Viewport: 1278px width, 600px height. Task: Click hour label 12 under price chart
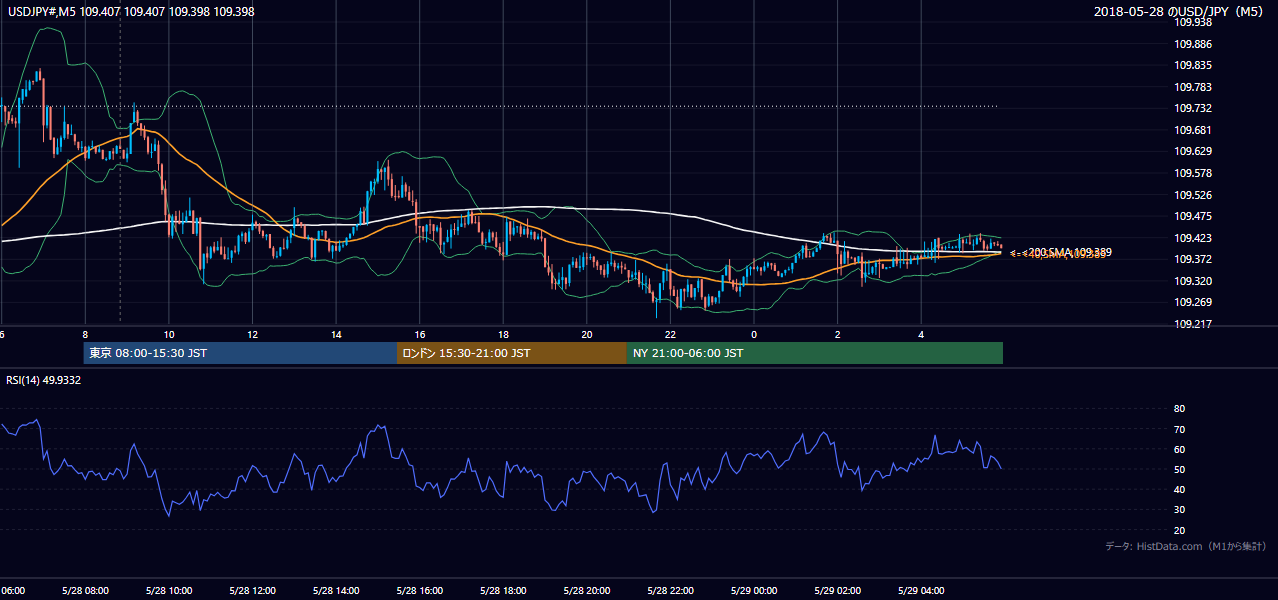[252, 334]
